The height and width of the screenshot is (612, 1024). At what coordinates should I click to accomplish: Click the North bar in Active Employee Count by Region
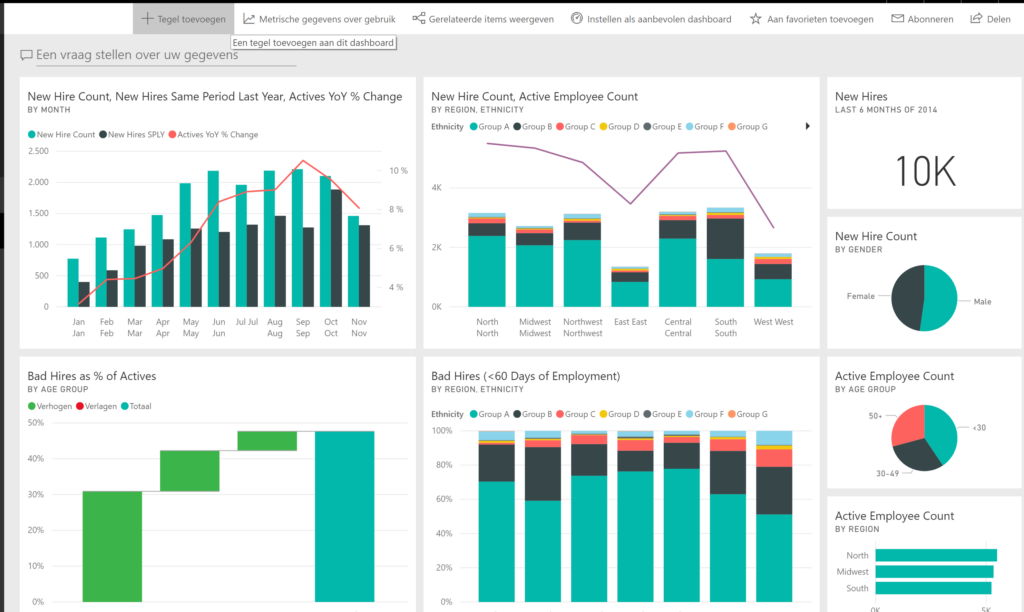[936, 555]
